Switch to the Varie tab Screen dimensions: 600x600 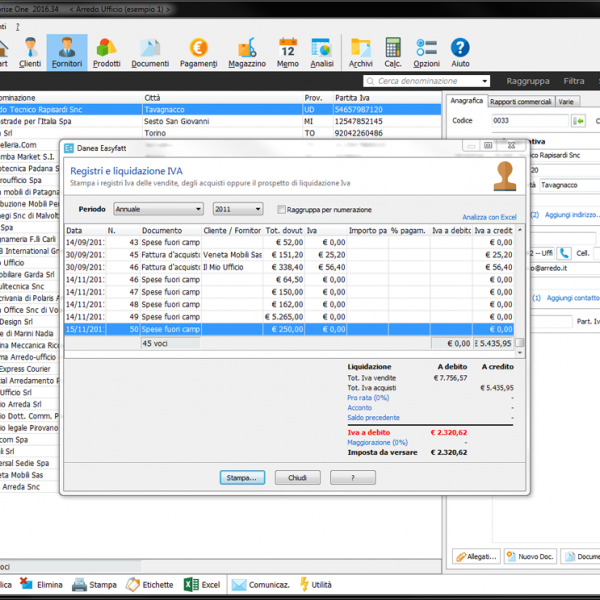pyautogui.click(x=566, y=101)
